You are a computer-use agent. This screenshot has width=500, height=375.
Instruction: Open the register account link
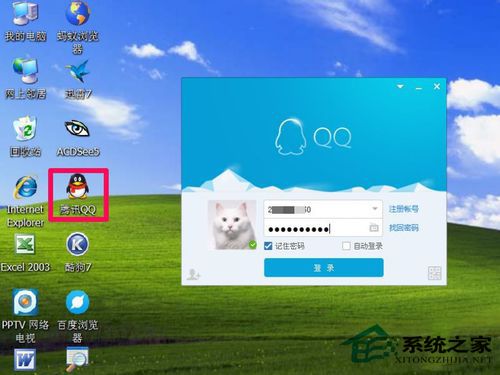(403, 209)
